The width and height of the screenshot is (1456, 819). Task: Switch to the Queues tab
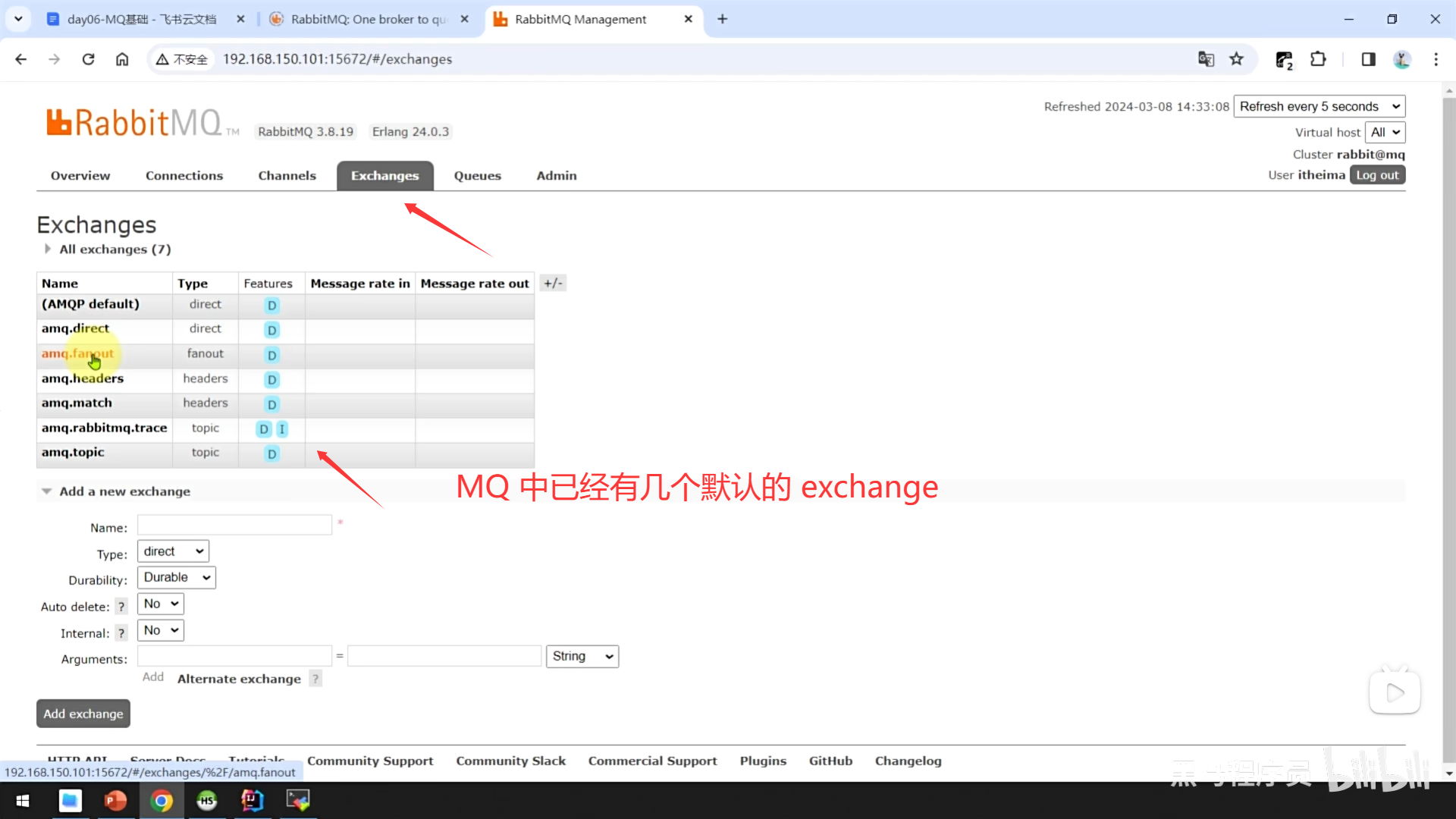[477, 176]
